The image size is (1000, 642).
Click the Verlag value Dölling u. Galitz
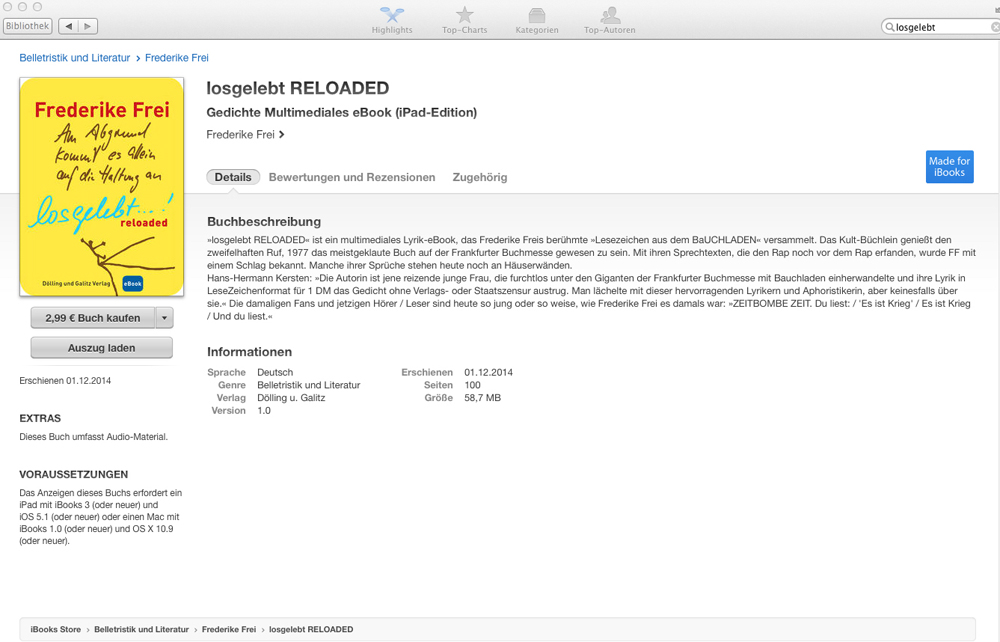pyautogui.click(x=291, y=398)
